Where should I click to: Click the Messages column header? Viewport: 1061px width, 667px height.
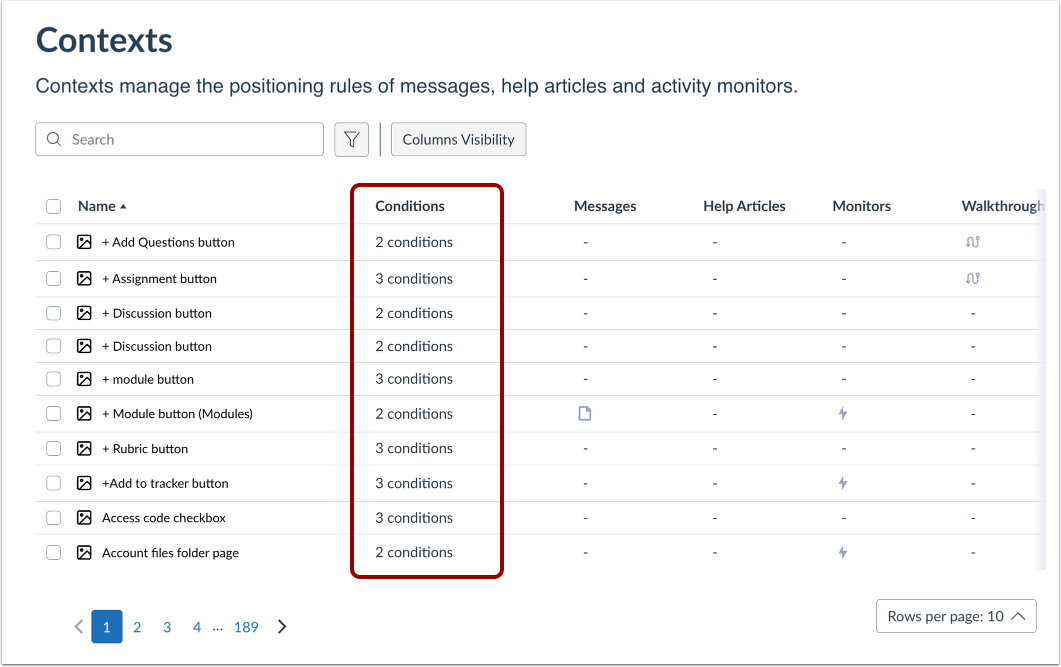click(605, 206)
